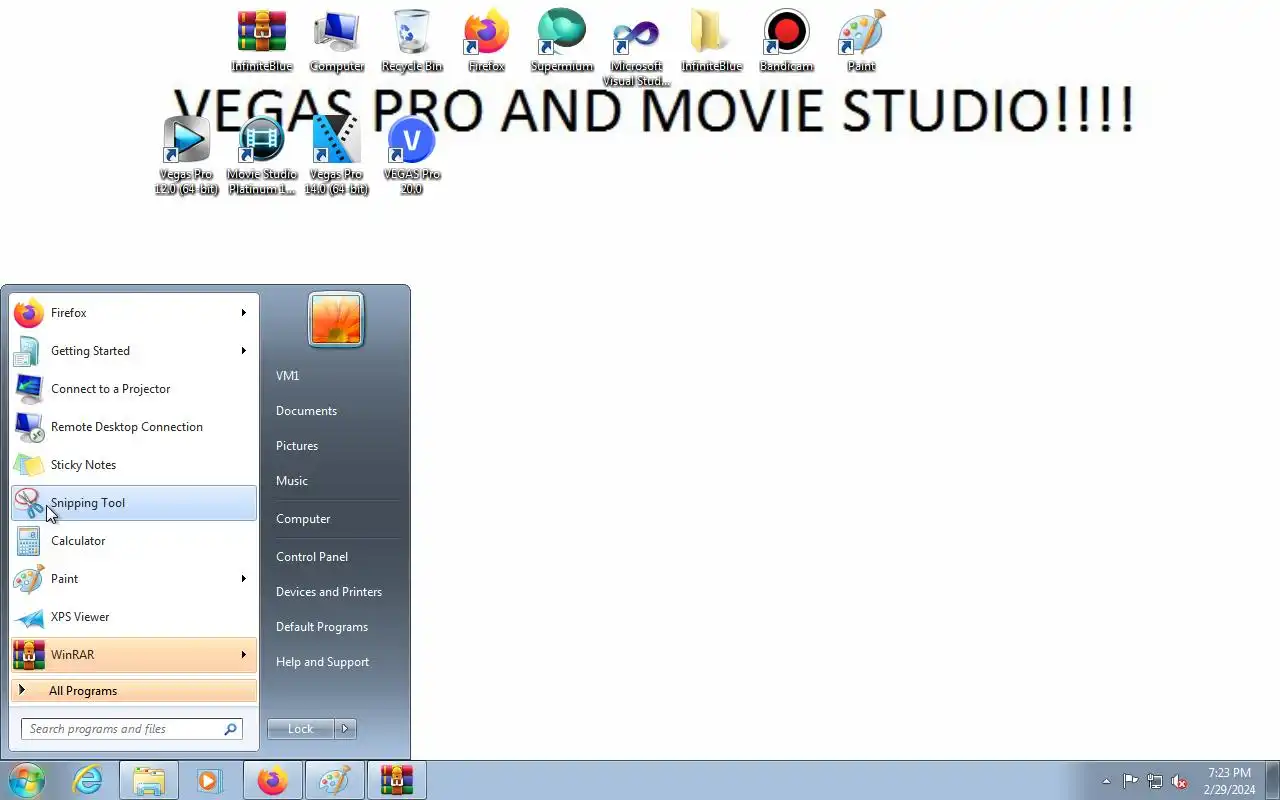Select the InfiniteBlue folder desktop icon

712,40
